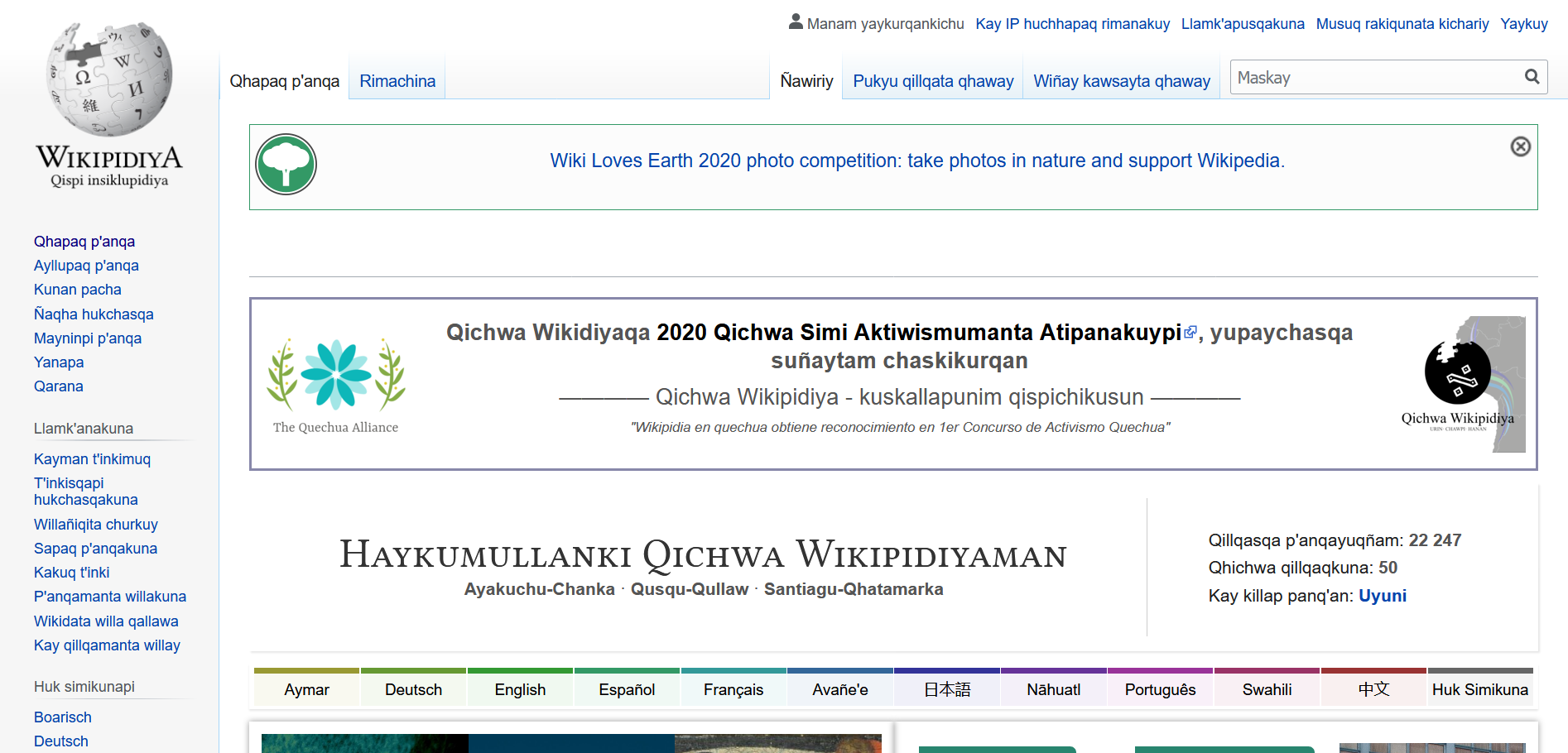The height and width of the screenshot is (753, 1568).
Task: Select the Avañe'e language button
Action: (840, 688)
